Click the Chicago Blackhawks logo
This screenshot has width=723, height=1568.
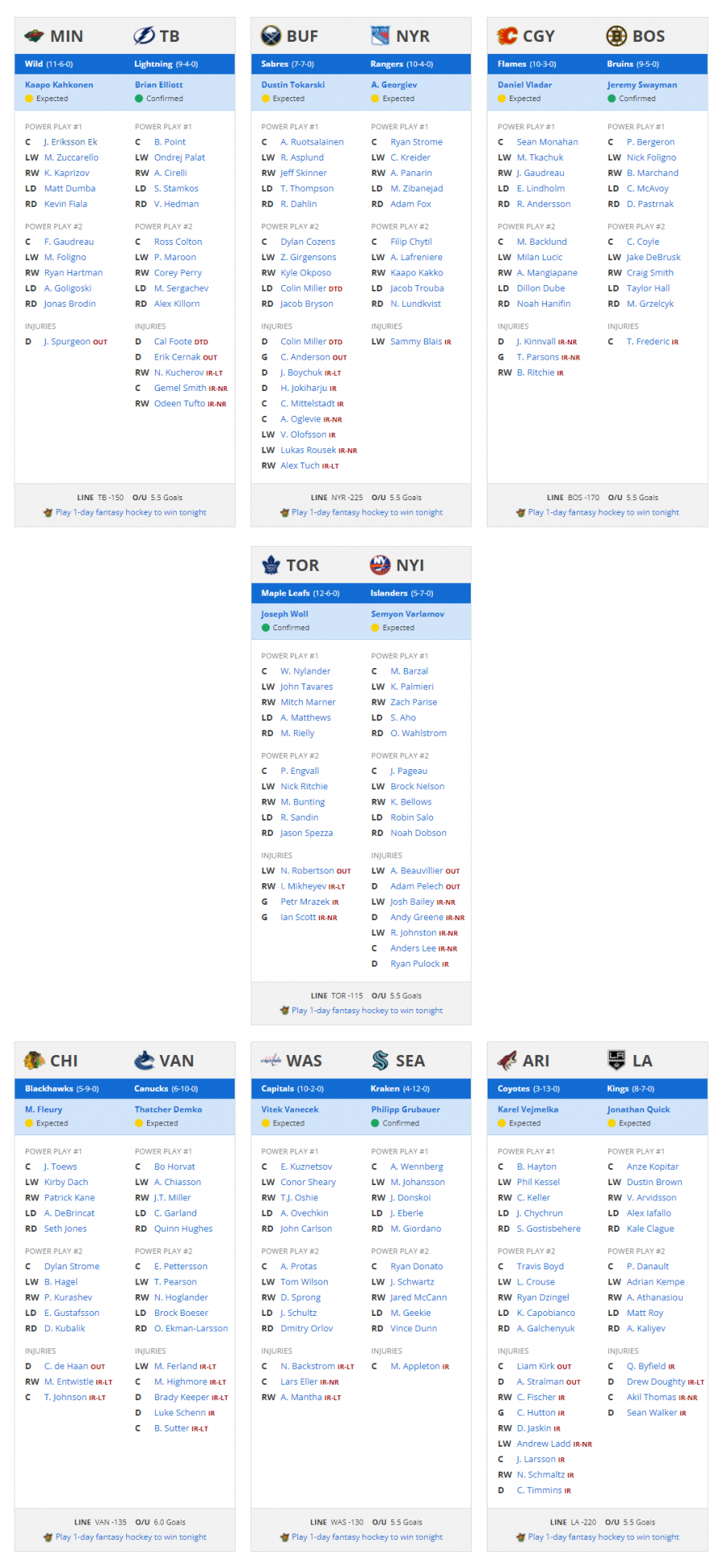[x=35, y=1060]
